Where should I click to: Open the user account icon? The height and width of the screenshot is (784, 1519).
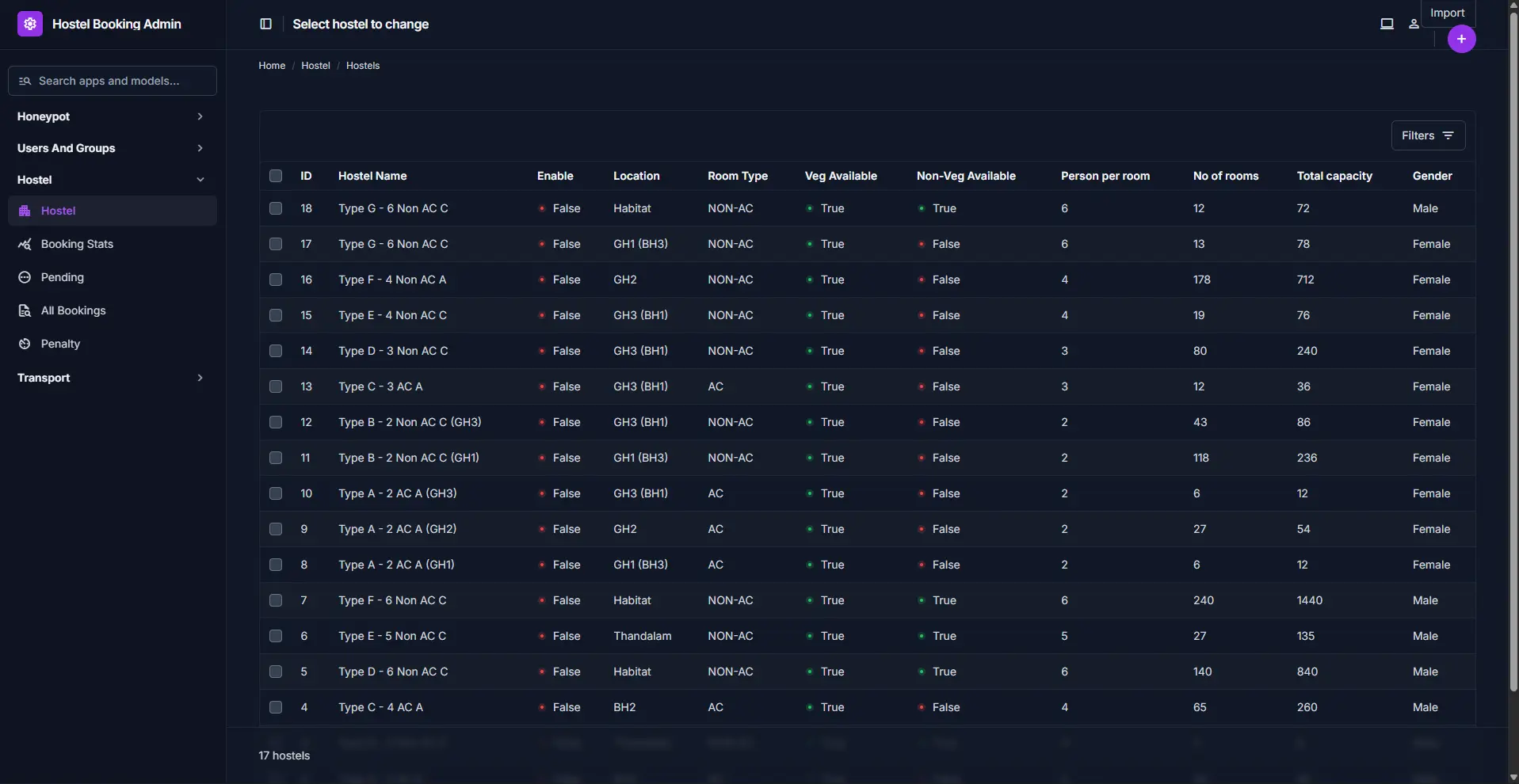1414,25
